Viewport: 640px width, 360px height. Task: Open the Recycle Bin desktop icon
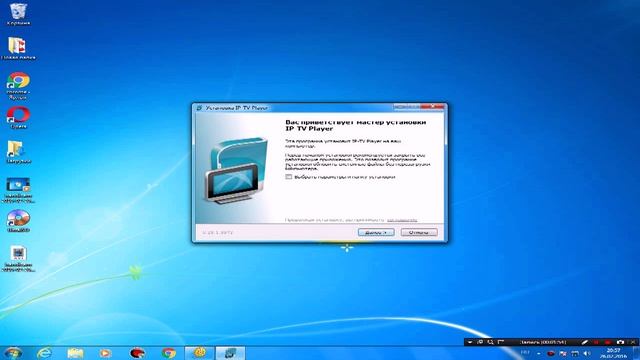tap(18, 14)
